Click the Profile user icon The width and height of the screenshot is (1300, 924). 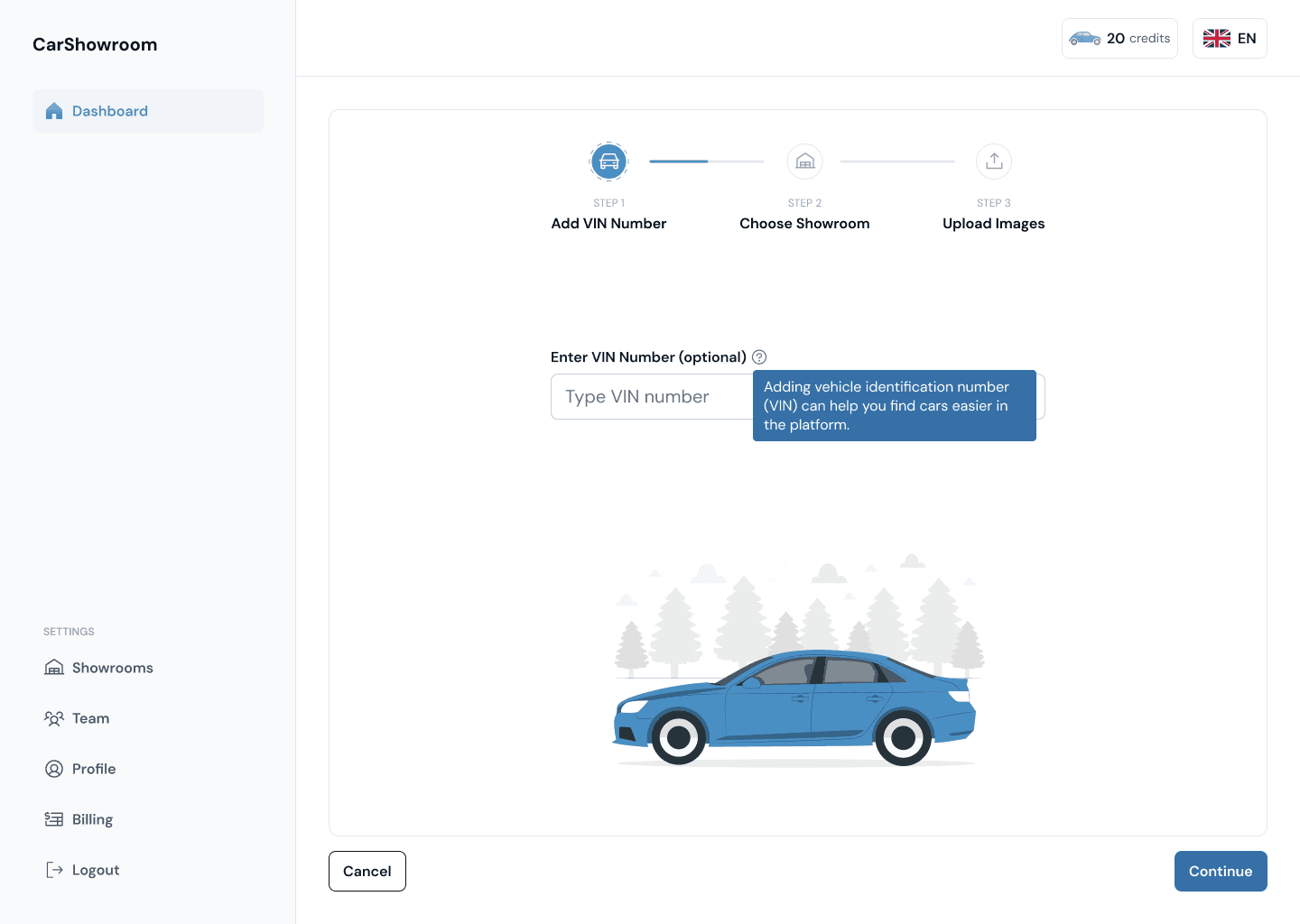pos(54,769)
